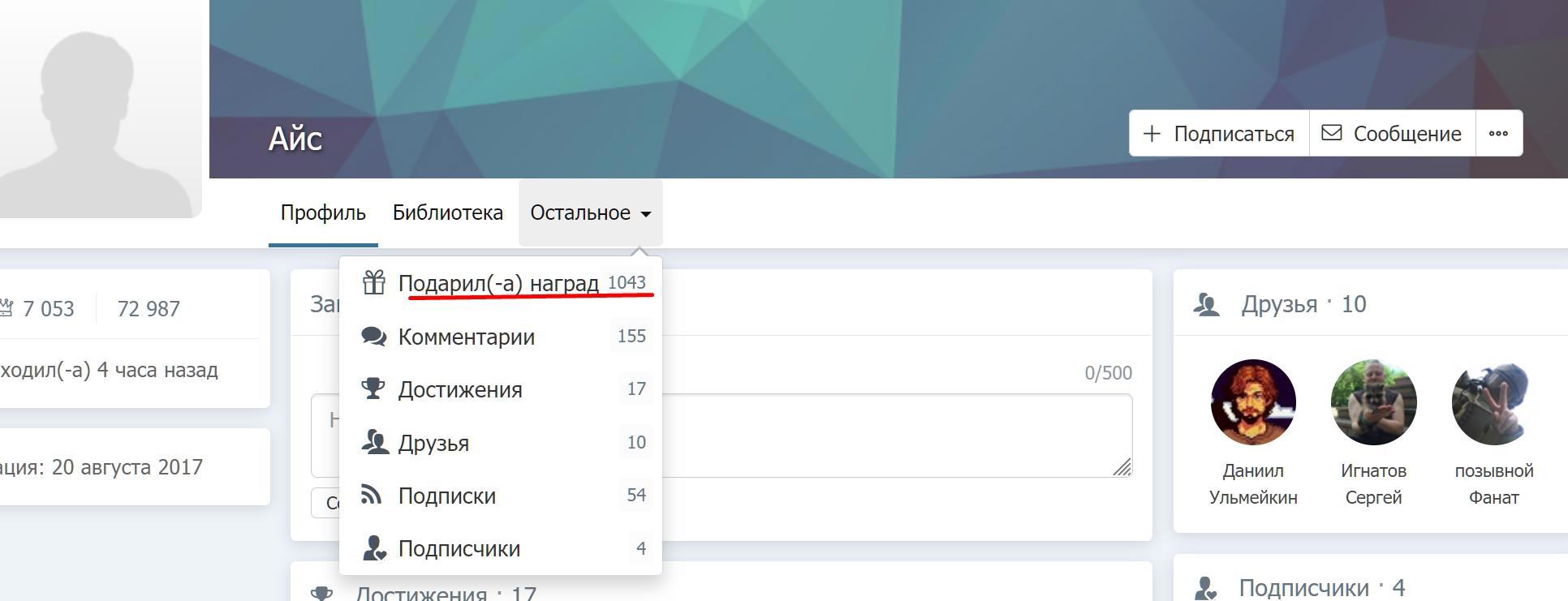
Task: Switch to the Библиотека tab
Action: click(448, 212)
